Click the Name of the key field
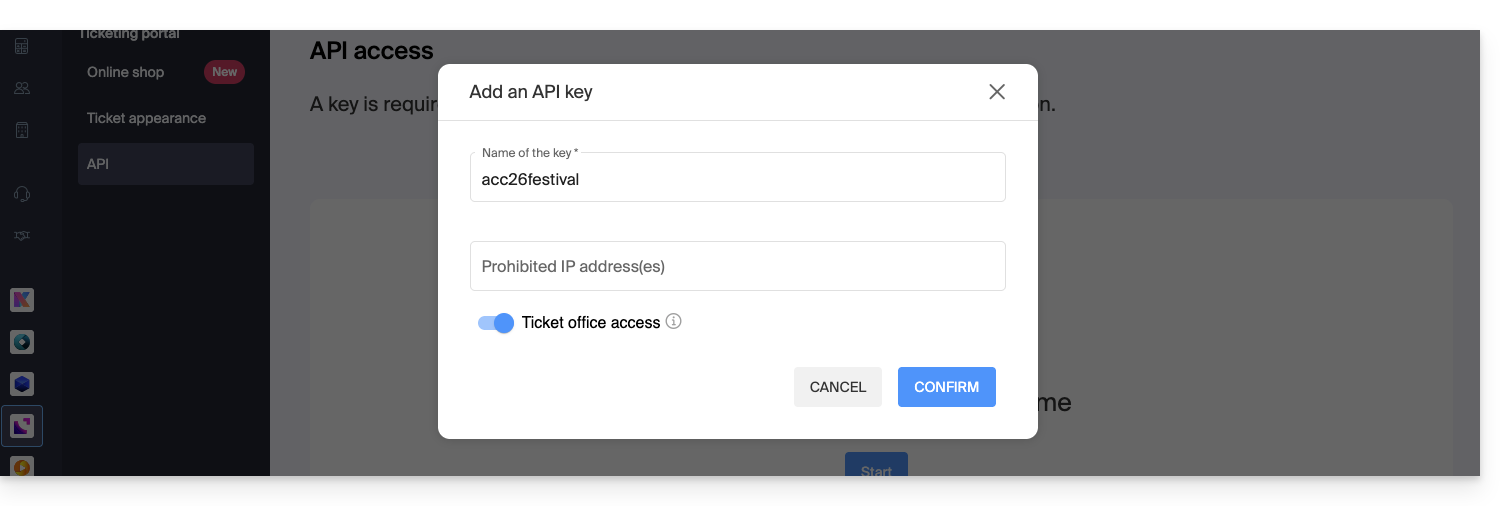 (737, 180)
